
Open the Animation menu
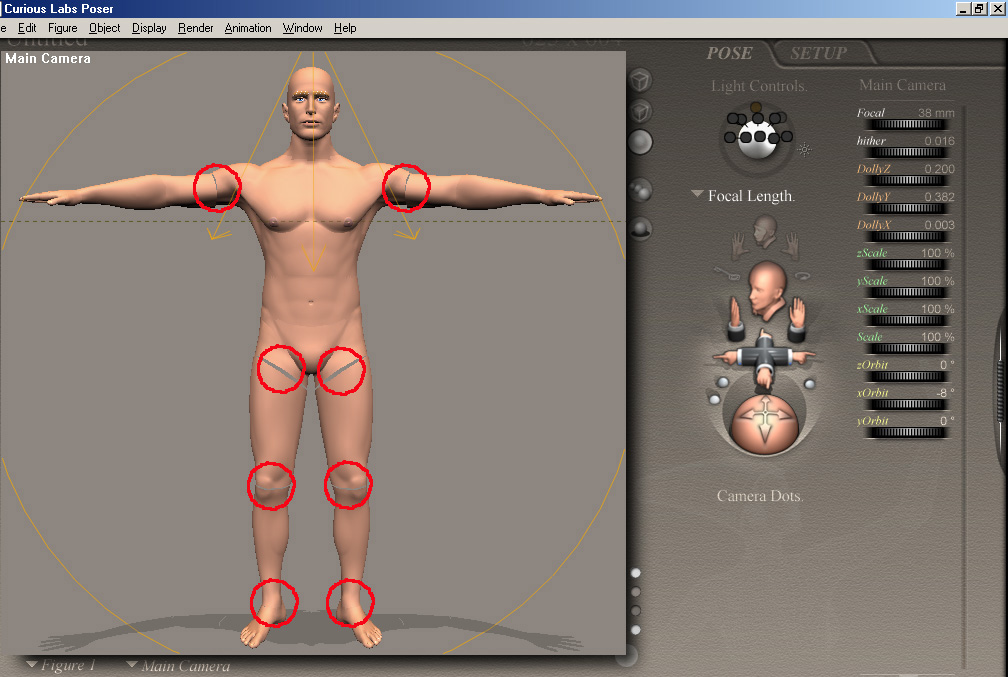248,28
